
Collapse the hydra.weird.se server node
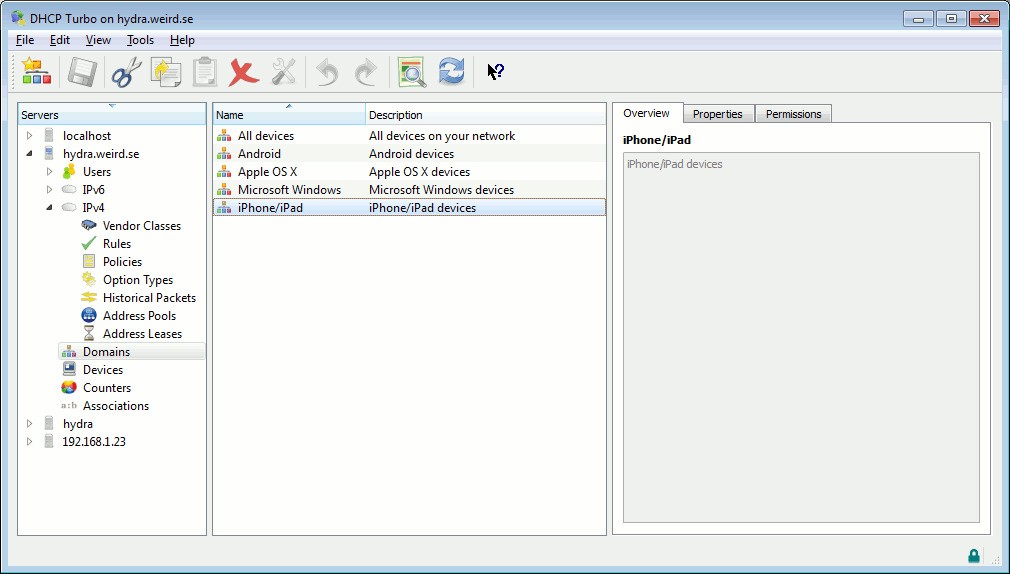[30, 154]
